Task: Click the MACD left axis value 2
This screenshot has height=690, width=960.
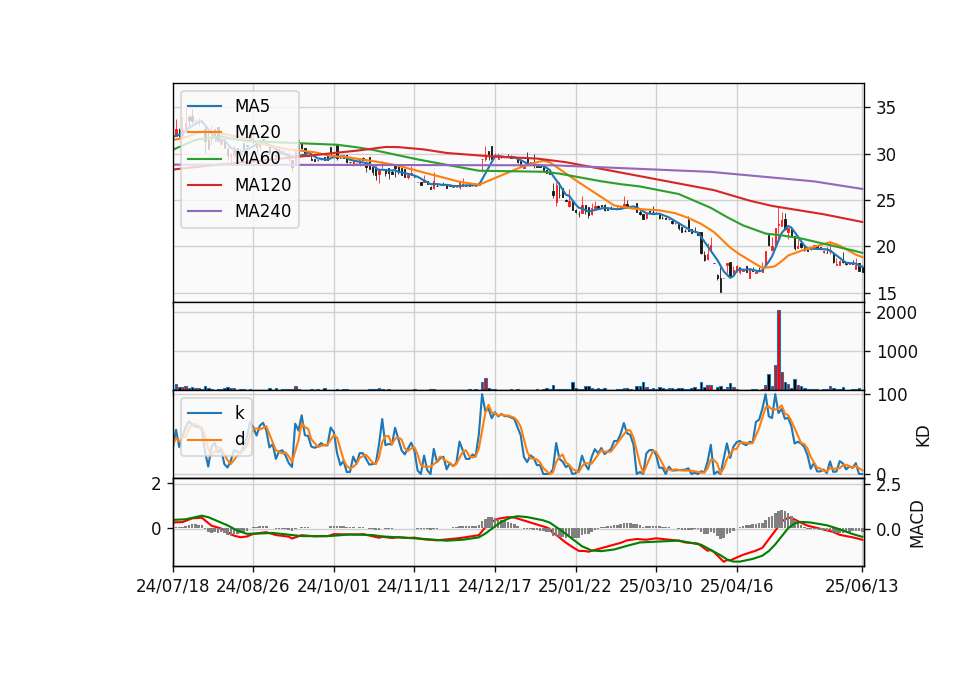Action: click(157, 484)
